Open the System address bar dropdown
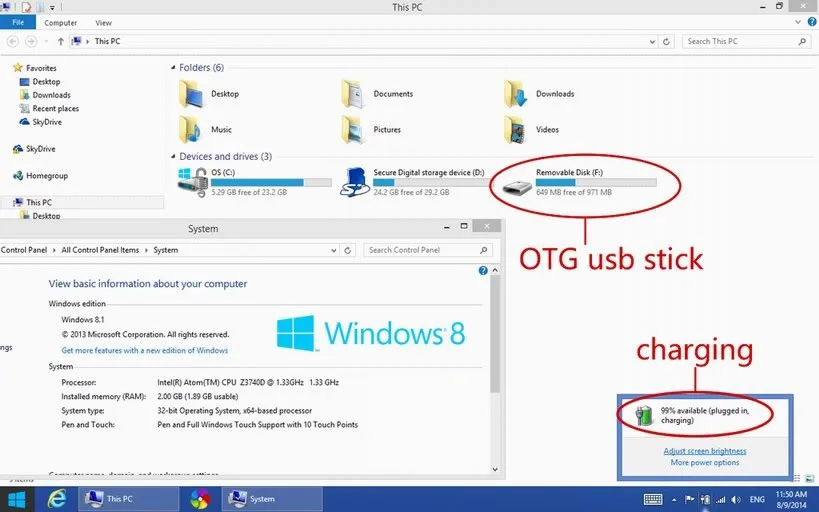This screenshot has height=512, width=819. (334, 251)
